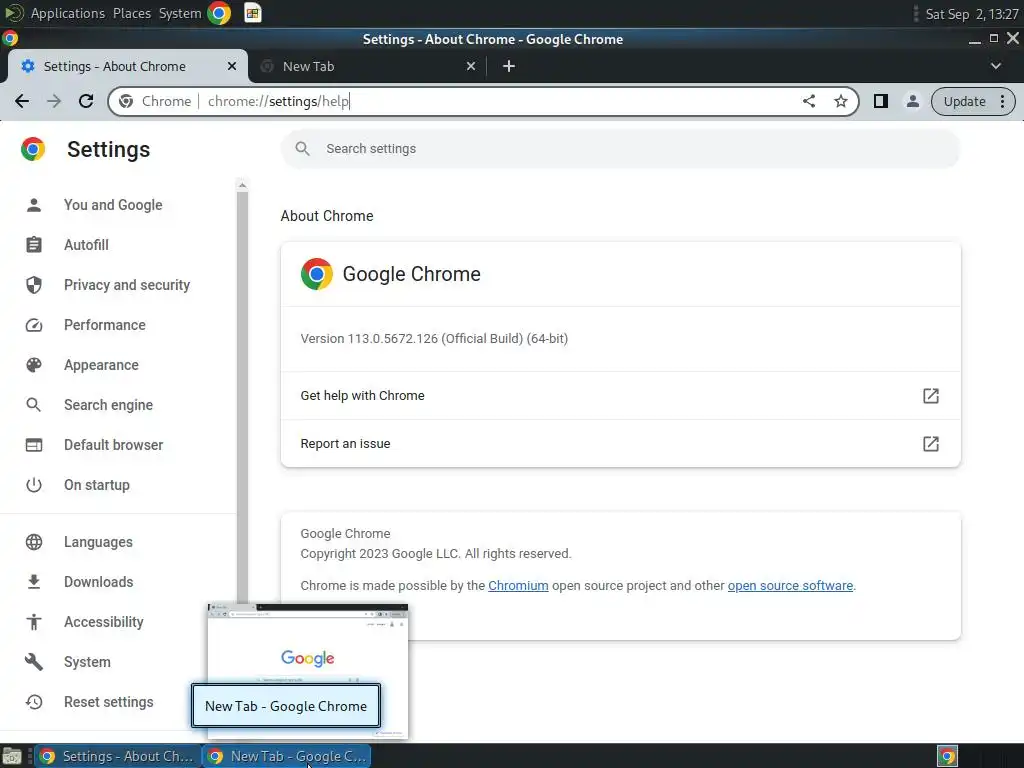1024x768 pixels.
Task: Go to Downloads settings
Action: coord(99,582)
